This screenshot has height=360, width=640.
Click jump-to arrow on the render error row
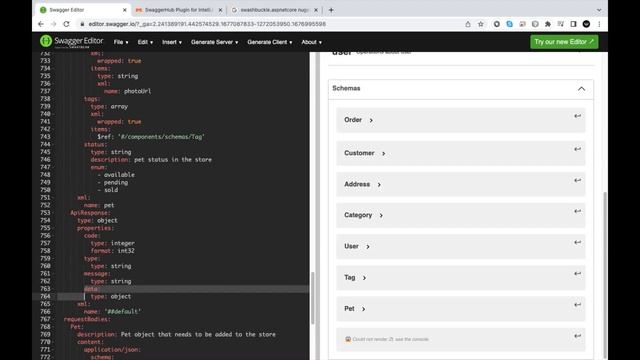point(578,336)
